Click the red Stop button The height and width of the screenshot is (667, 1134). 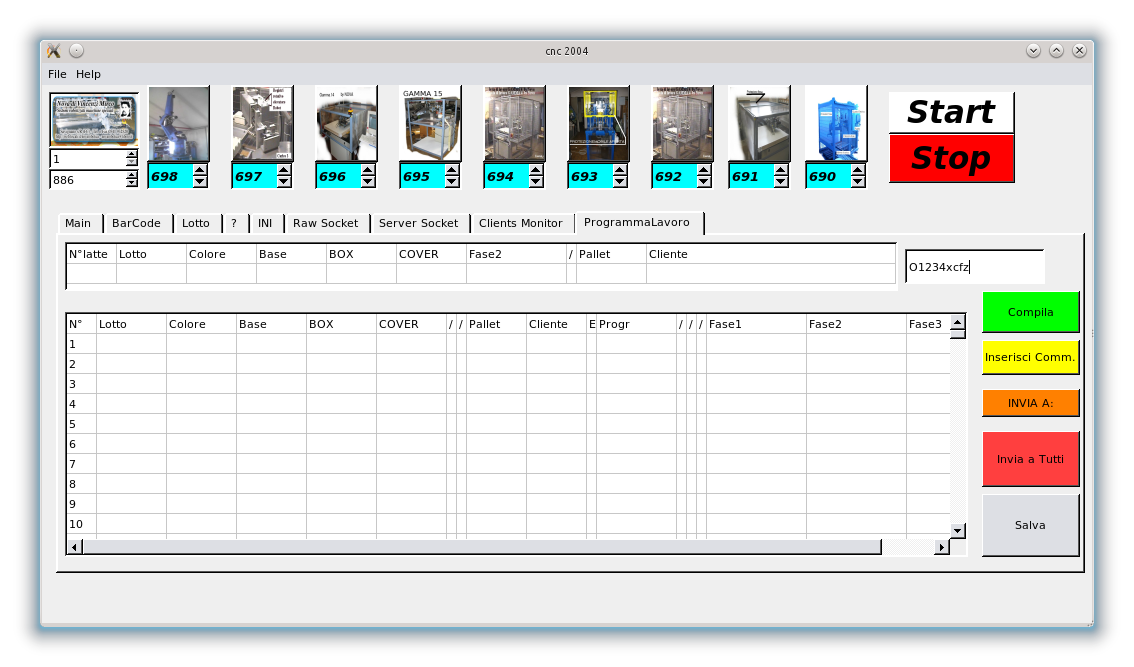pyautogui.click(x=950, y=159)
